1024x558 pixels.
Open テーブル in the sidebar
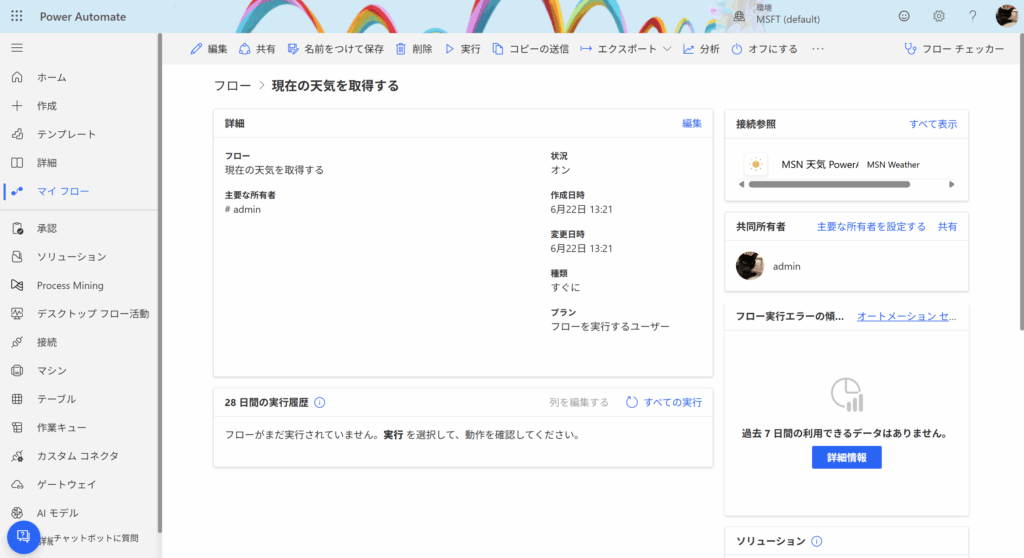pyautogui.click(x=79, y=399)
